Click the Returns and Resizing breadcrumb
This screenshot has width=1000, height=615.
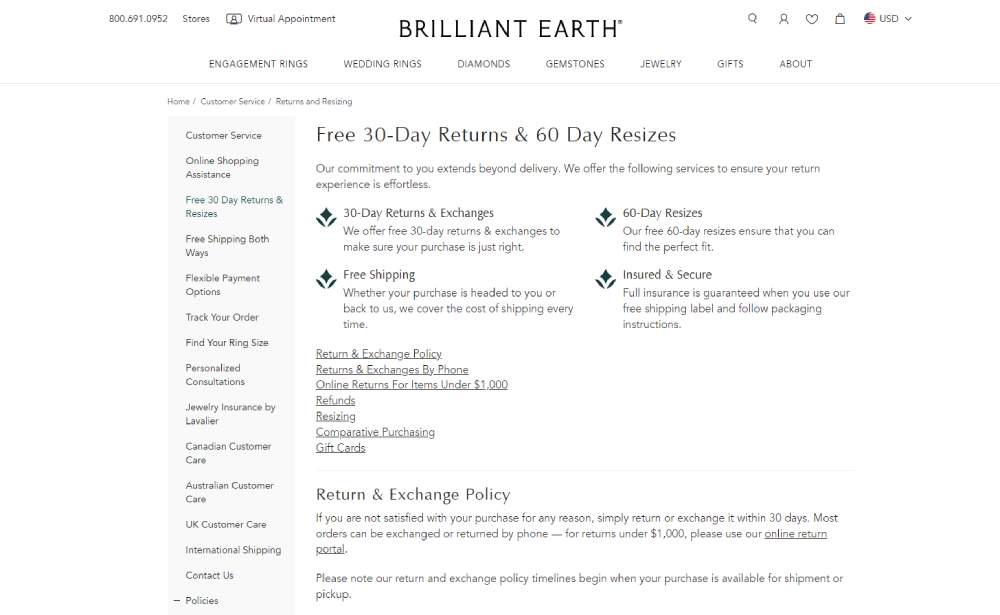click(314, 101)
